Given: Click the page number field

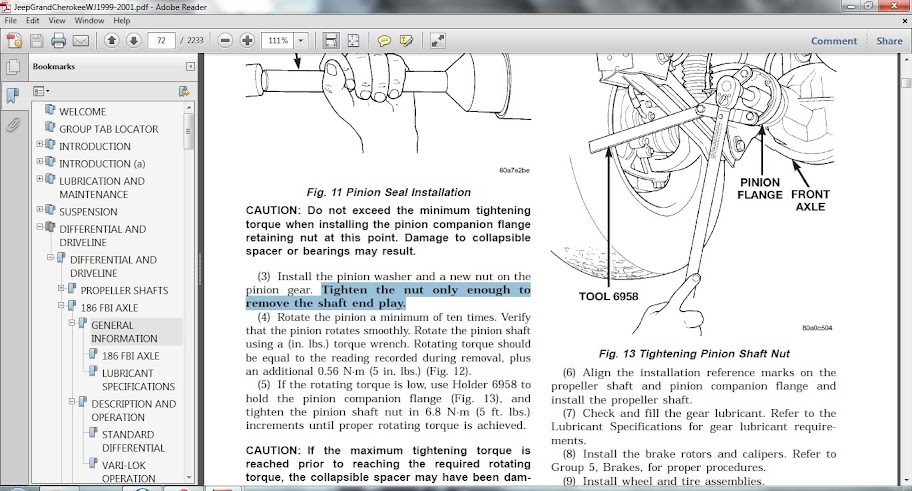Looking at the screenshot, I should [x=161, y=41].
